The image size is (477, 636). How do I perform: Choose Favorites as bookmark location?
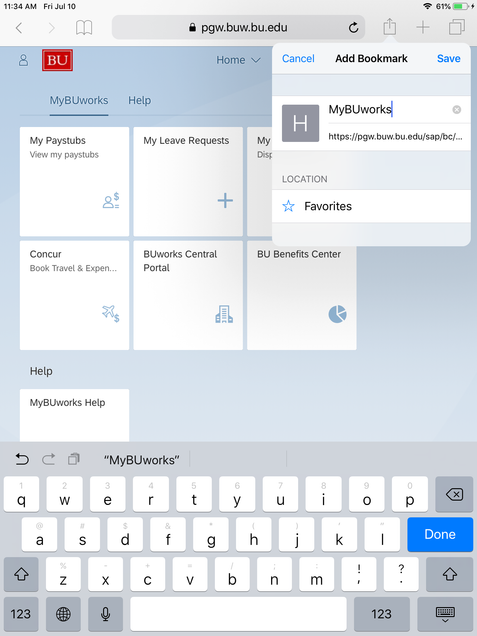coord(371,206)
